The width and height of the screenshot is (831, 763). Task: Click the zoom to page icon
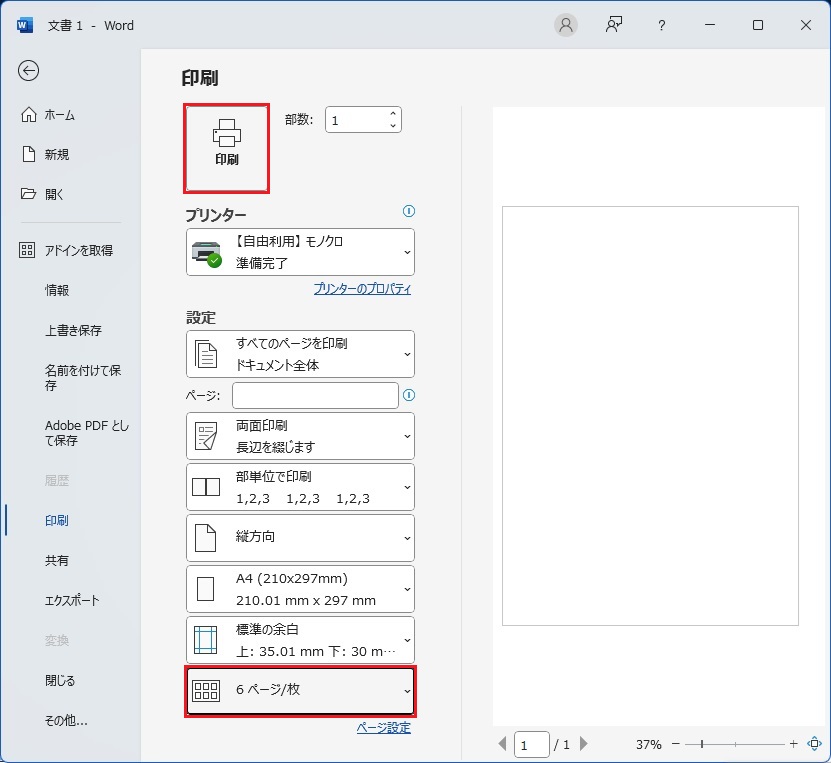[x=813, y=744]
